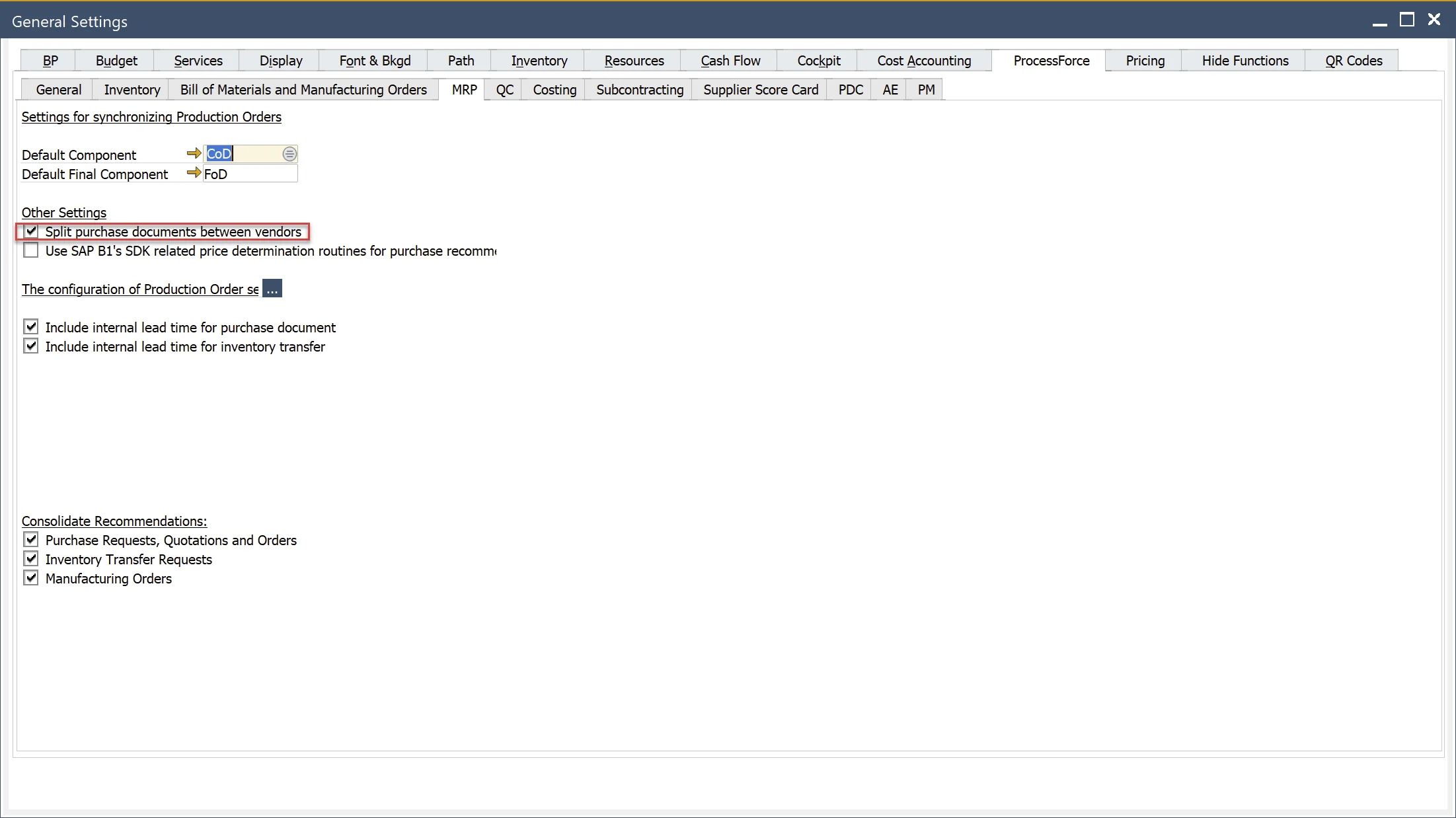This screenshot has height=818, width=1456.
Task: Open Production Order configuration ellipsis button
Action: (272, 289)
